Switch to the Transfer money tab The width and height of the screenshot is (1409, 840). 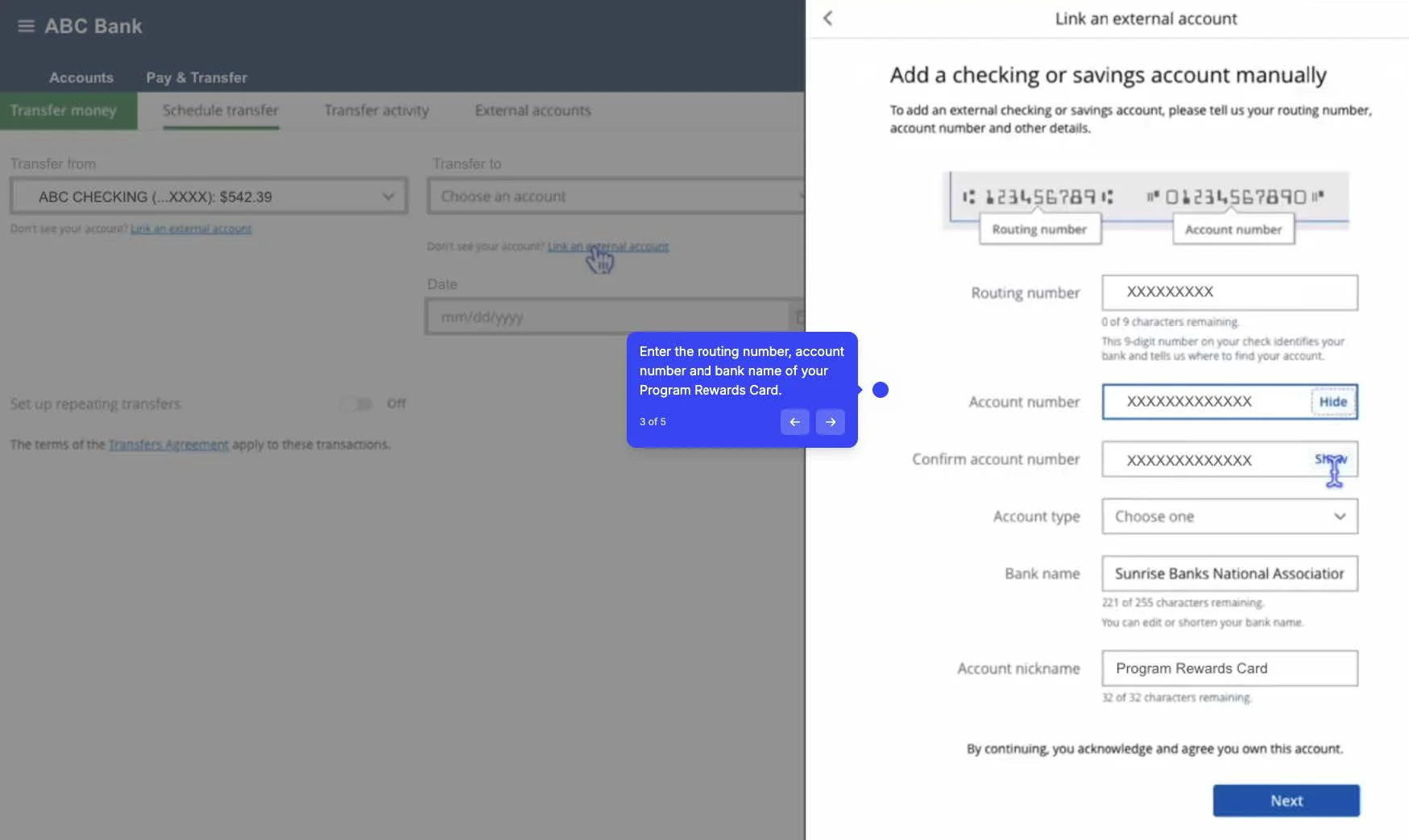pyautogui.click(x=68, y=110)
